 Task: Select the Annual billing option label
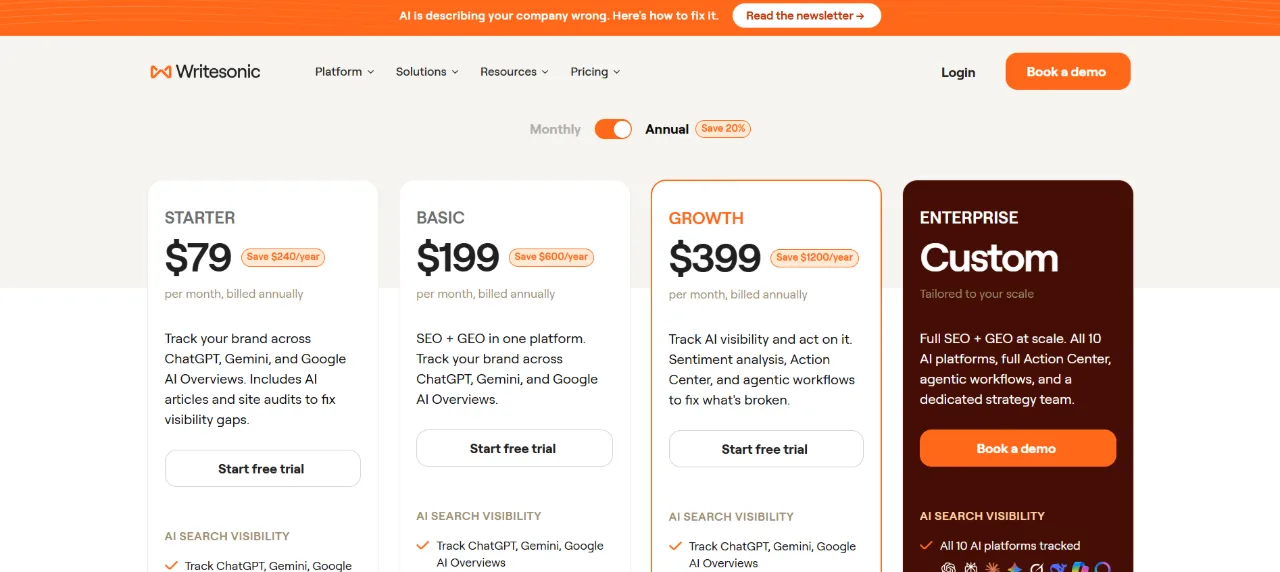coord(667,129)
